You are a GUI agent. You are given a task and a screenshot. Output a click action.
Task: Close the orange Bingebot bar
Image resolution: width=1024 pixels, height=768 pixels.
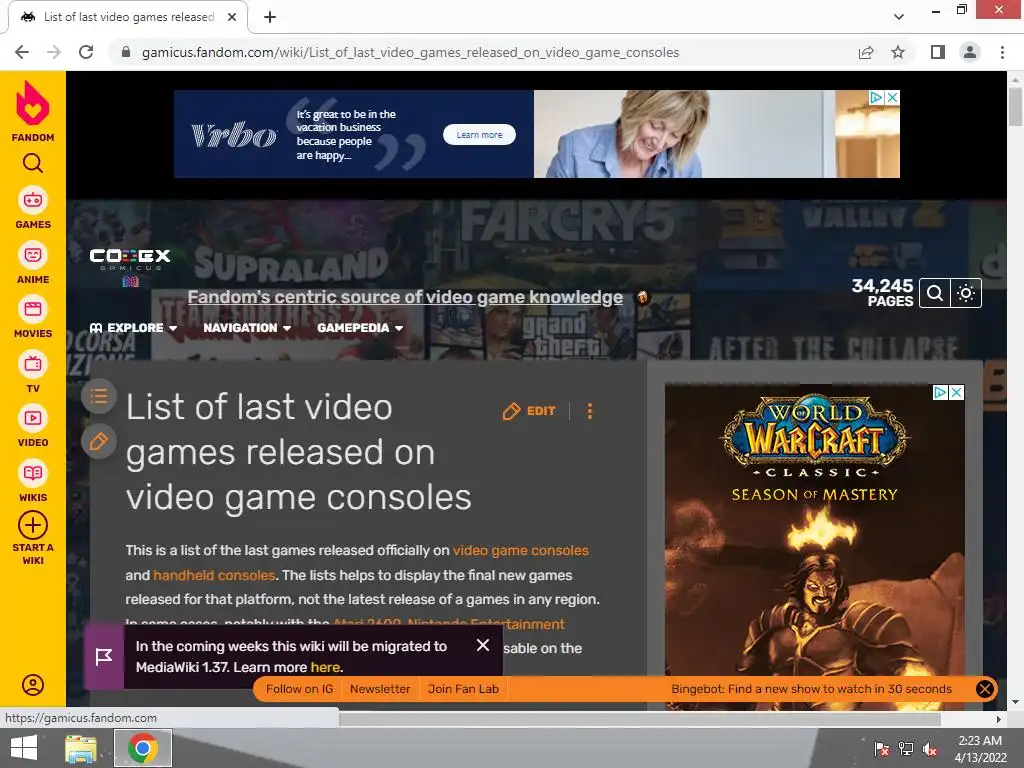pos(984,689)
